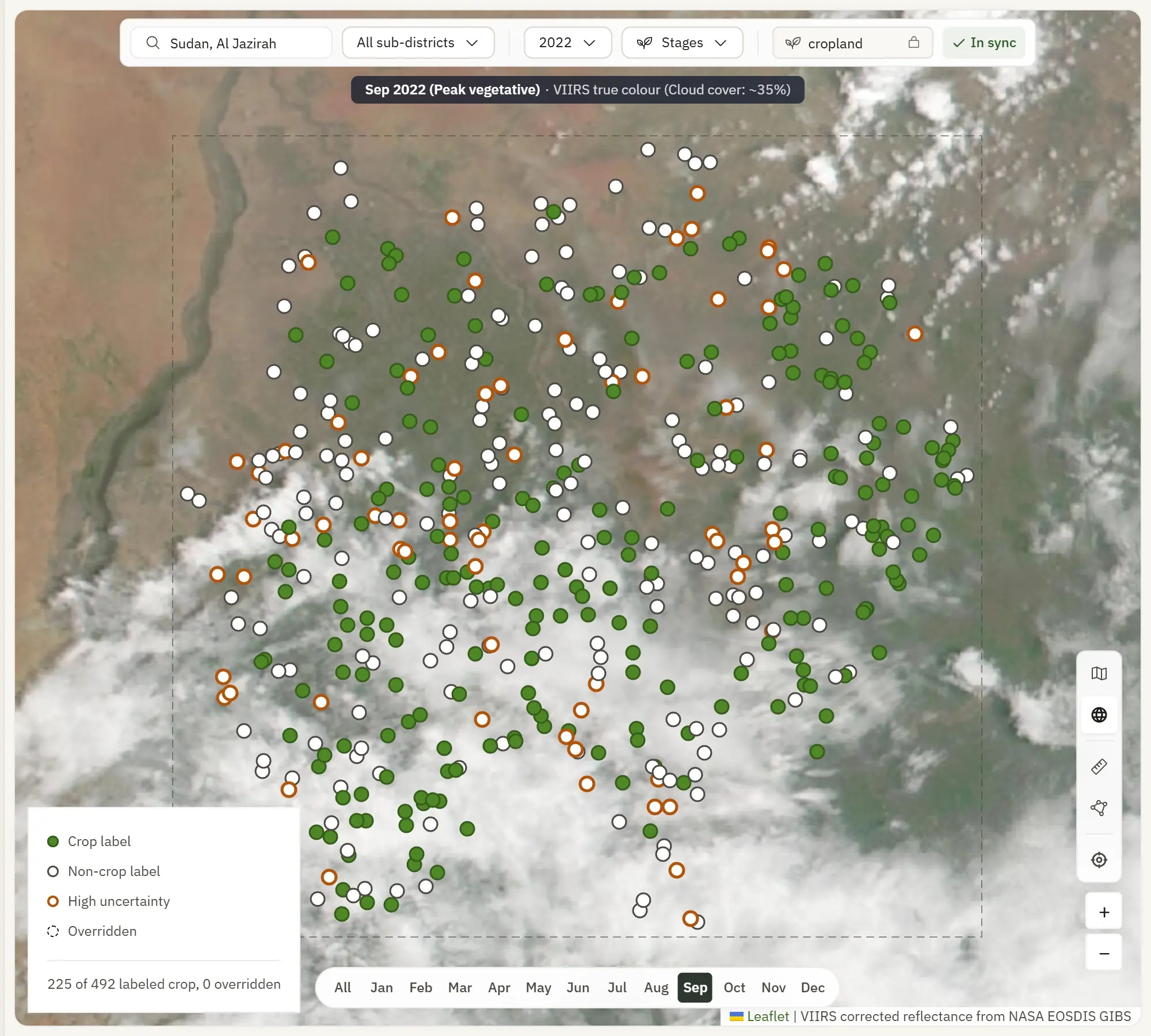Viewport: 1151px width, 1036px height.
Task: Select the Jan month tab
Action: [382, 988]
